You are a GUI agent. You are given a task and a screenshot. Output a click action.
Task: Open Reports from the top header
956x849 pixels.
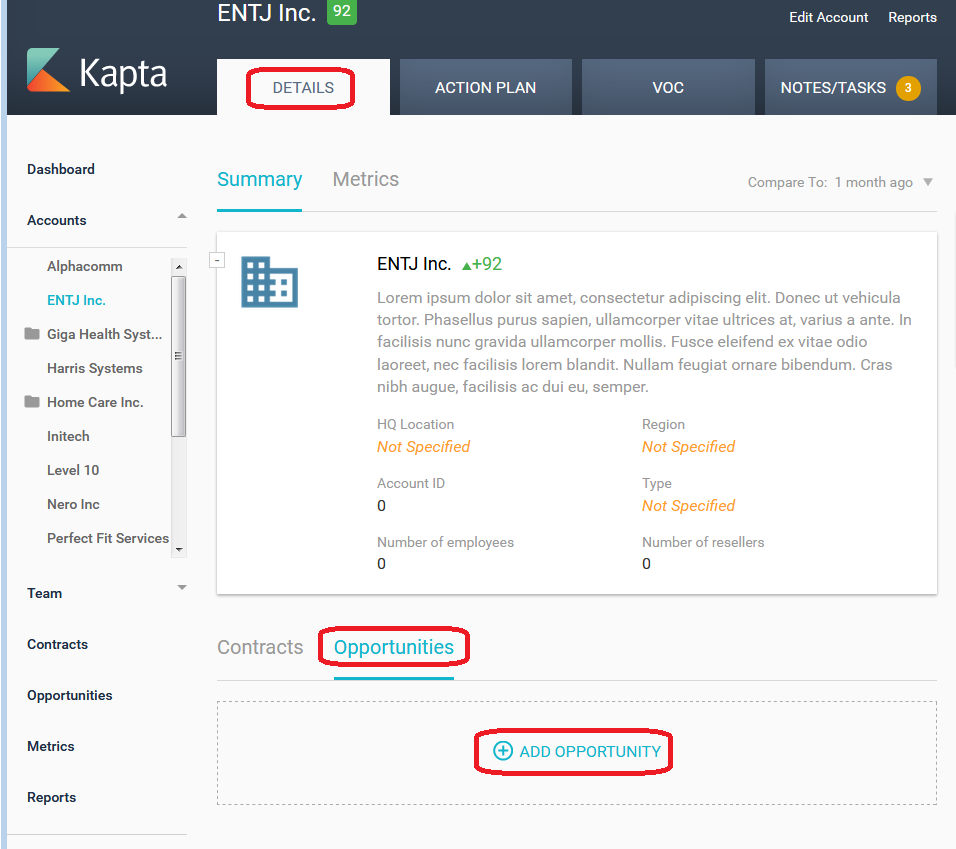coord(912,17)
